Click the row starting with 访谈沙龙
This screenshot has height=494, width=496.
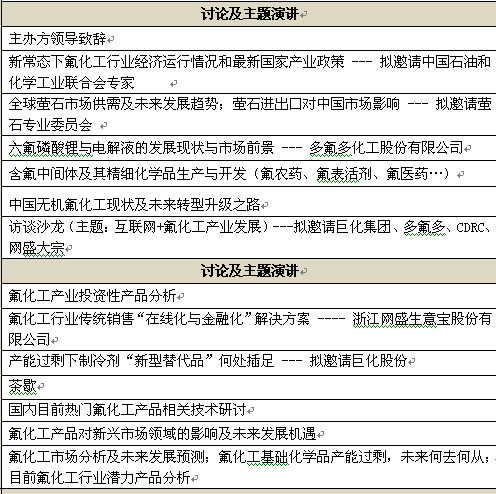pyautogui.click(x=249, y=237)
